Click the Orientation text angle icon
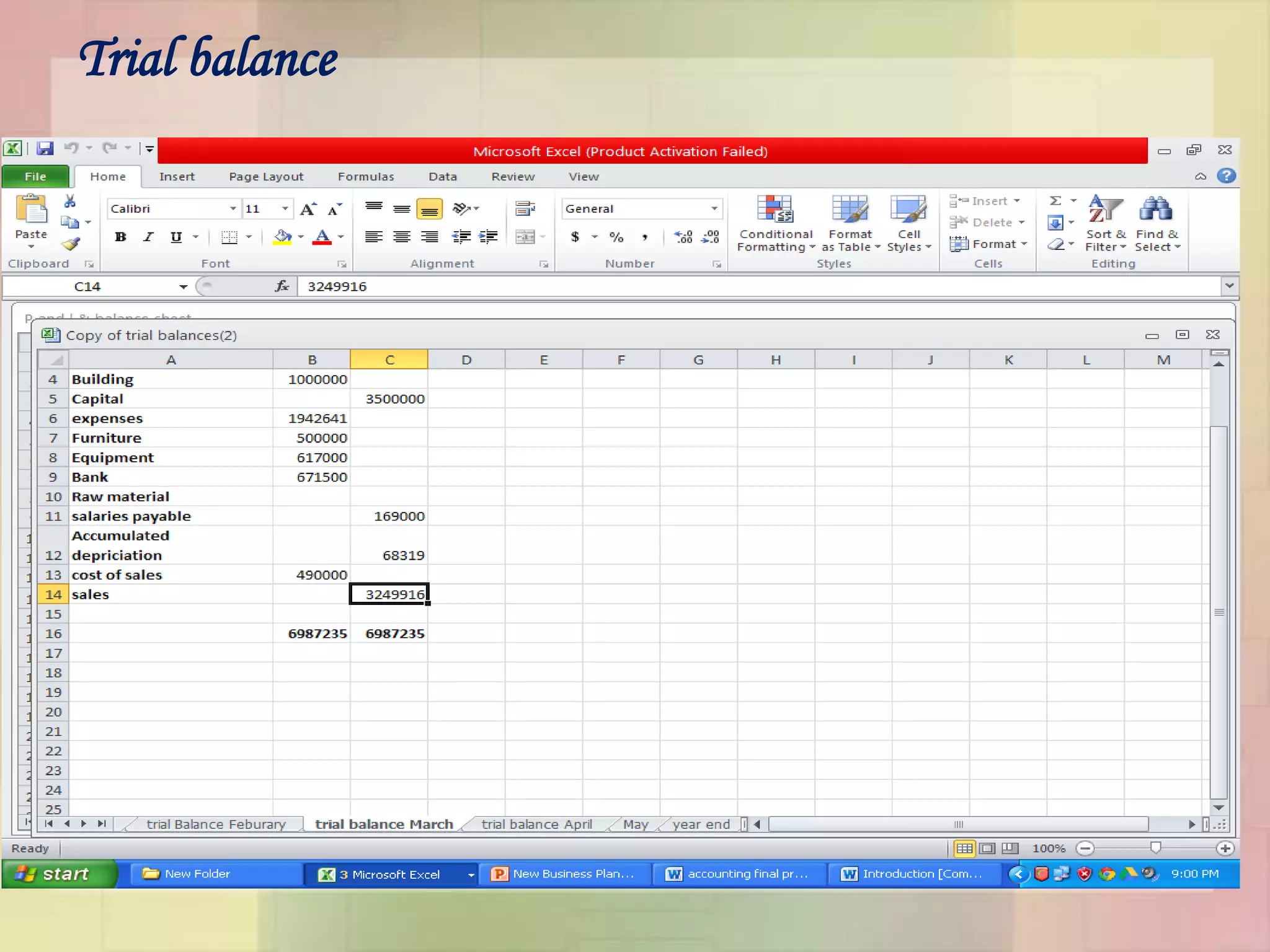 [461, 209]
